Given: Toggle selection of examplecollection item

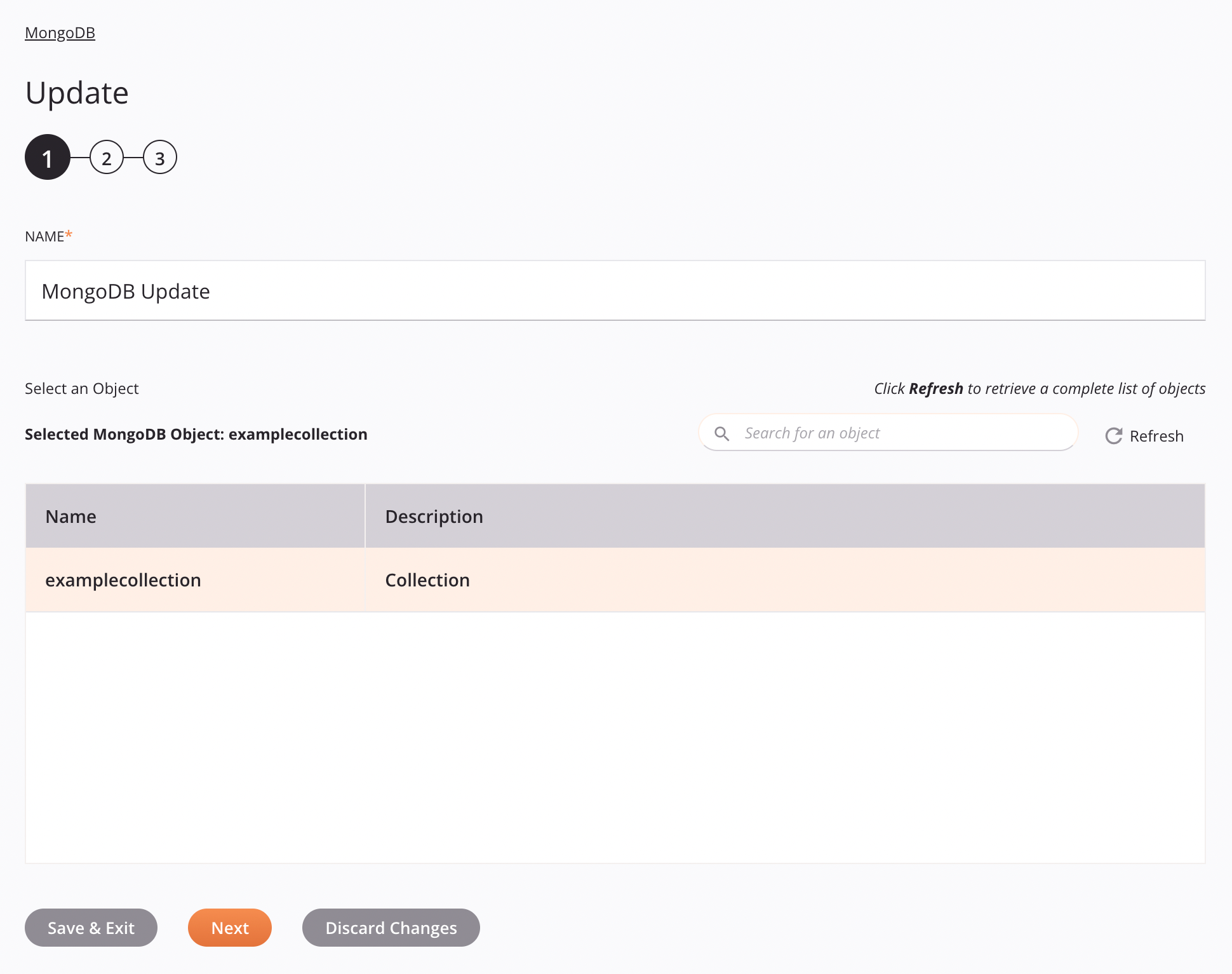Looking at the screenshot, I should (x=615, y=579).
